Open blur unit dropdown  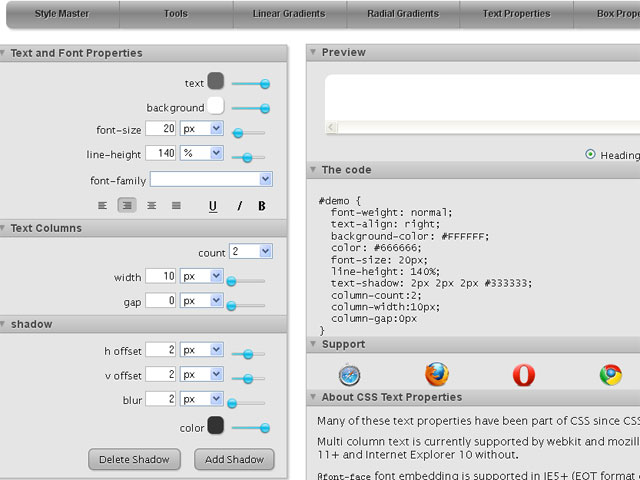(202, 399)
